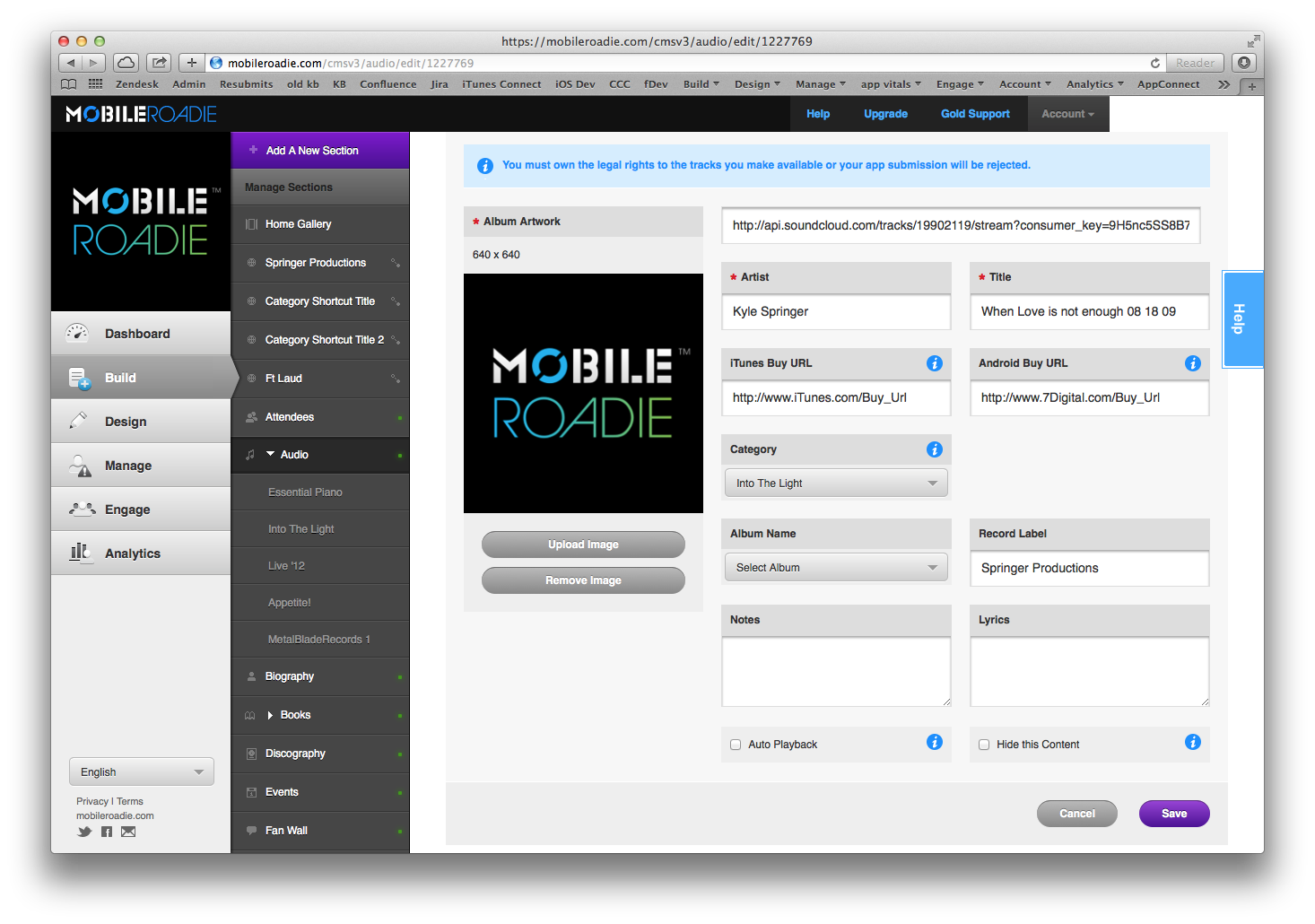The image size is (1315, 924).
Task: Check the Hide this Content box
Action: point(984,745)
